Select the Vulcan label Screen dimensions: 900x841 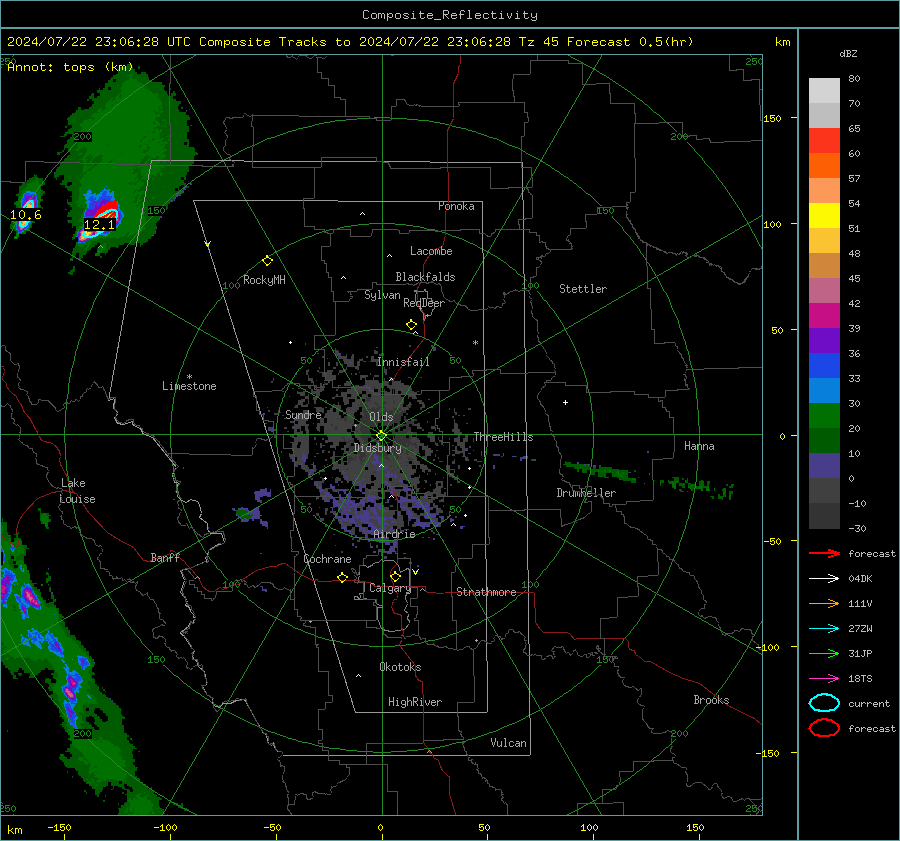508,743
